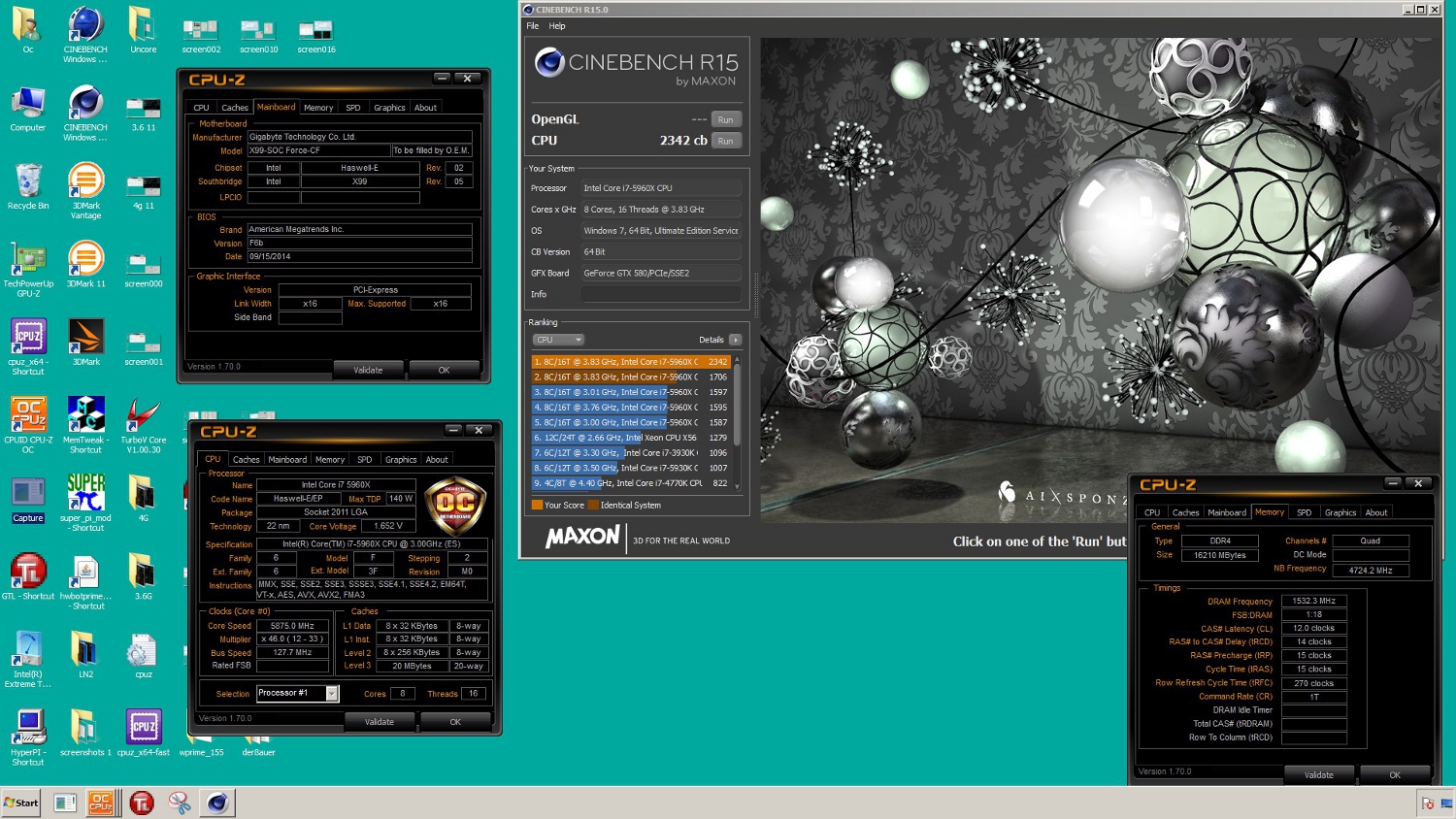Viewport: 1456px width, 819px height.
Task: Open the super_pi_mod Shortcut icon
Action: pos(85,504)
